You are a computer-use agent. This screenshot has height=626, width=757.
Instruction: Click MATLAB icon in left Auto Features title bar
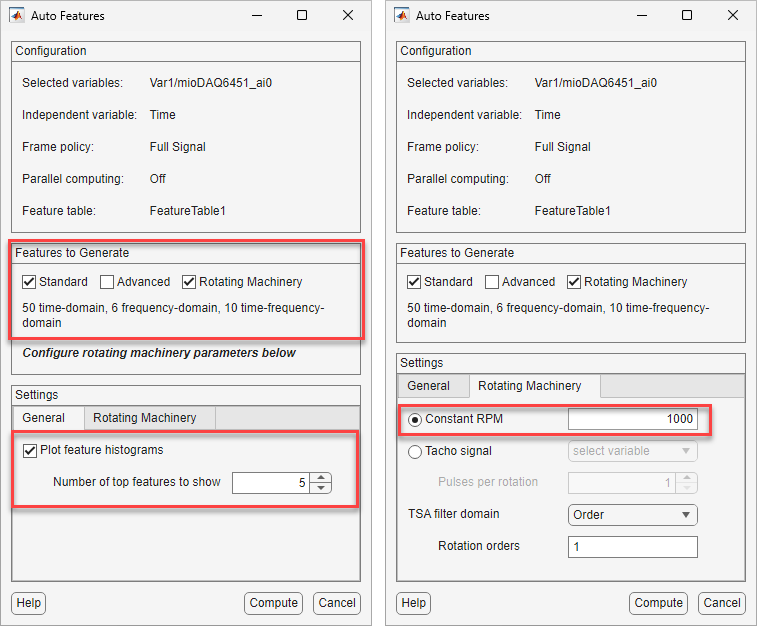(17, 15)
